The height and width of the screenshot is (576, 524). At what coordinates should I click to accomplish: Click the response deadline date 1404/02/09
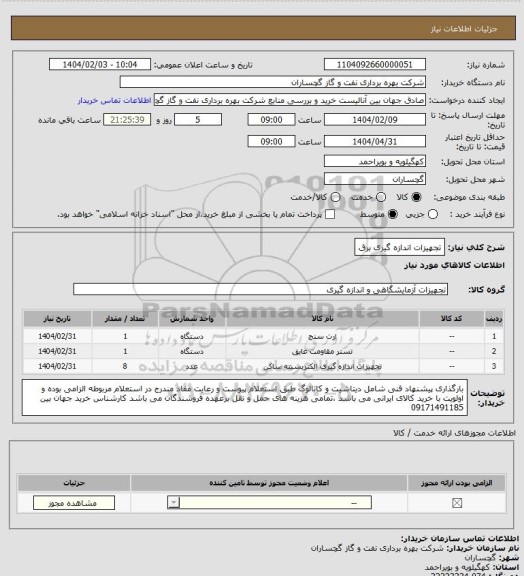(375, 120)
